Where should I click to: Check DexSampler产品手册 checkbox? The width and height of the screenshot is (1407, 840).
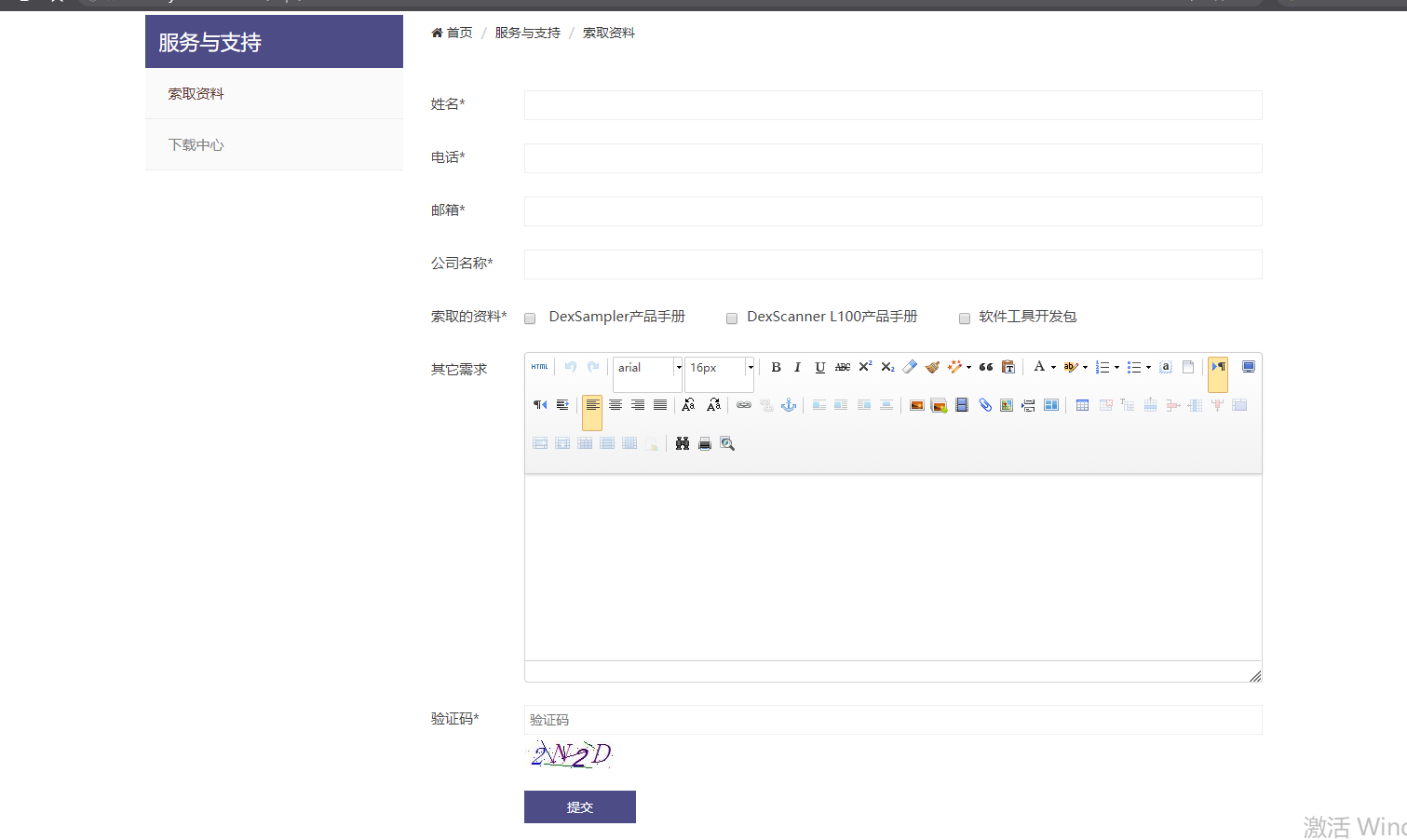click(x=530, y=318)
